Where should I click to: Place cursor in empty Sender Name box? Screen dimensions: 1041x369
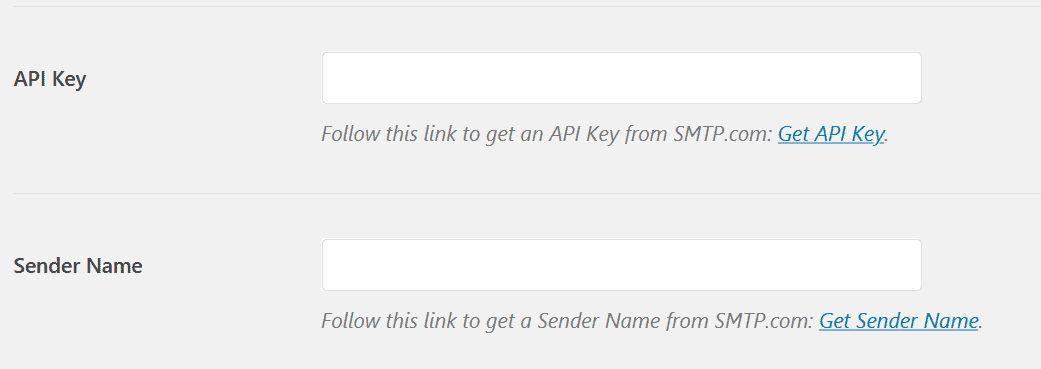coord(621,265)
